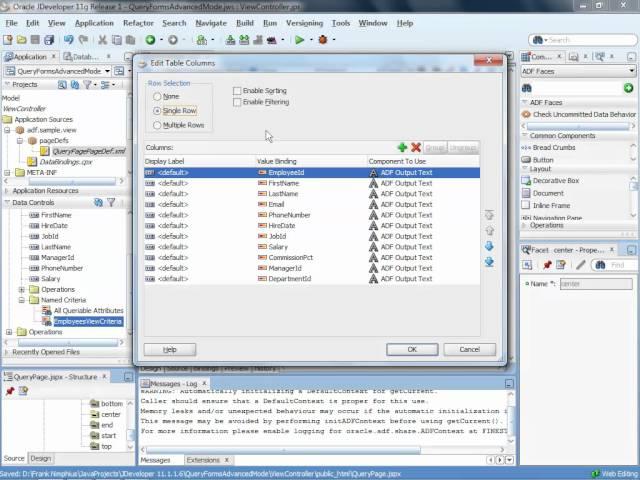Click the Forward navigation icon
Screen dimensions: 640x480
[173, 40]
